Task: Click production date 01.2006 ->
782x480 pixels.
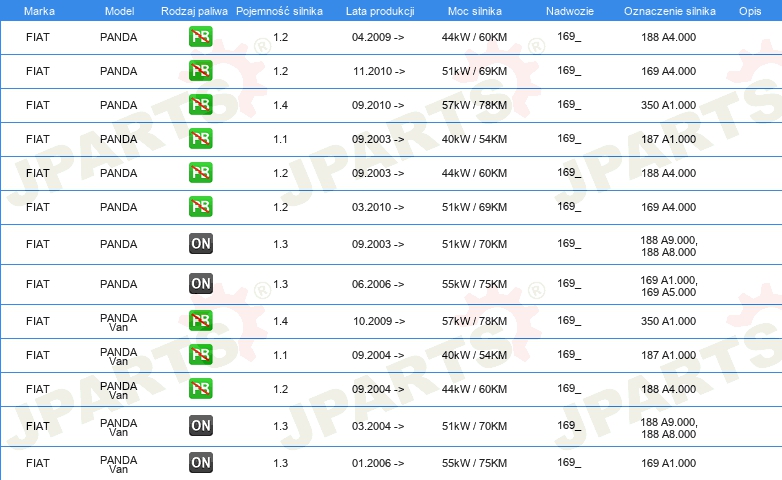Action: point(378,463)
